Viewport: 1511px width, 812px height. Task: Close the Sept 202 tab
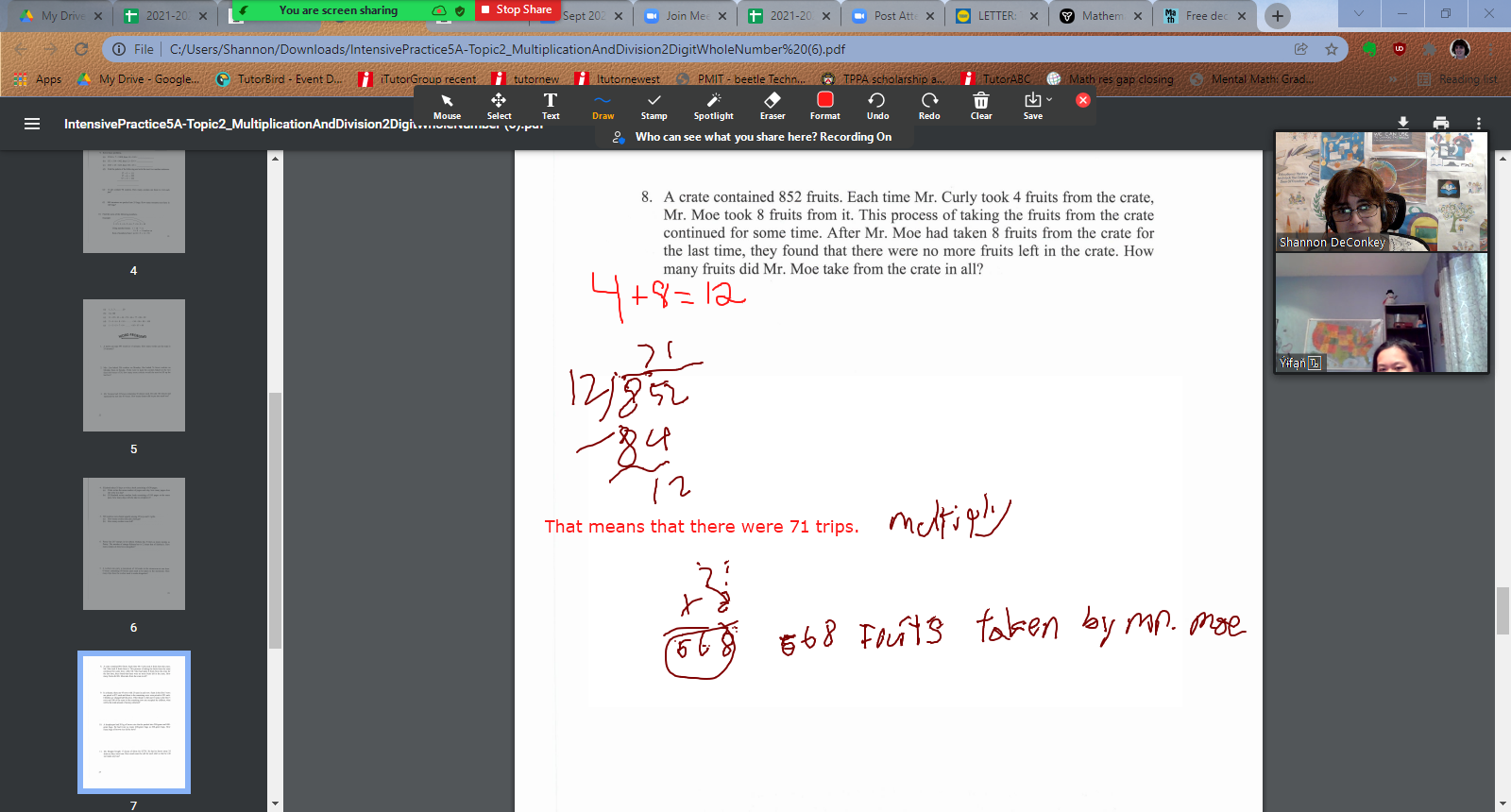[x=619, y=16]
